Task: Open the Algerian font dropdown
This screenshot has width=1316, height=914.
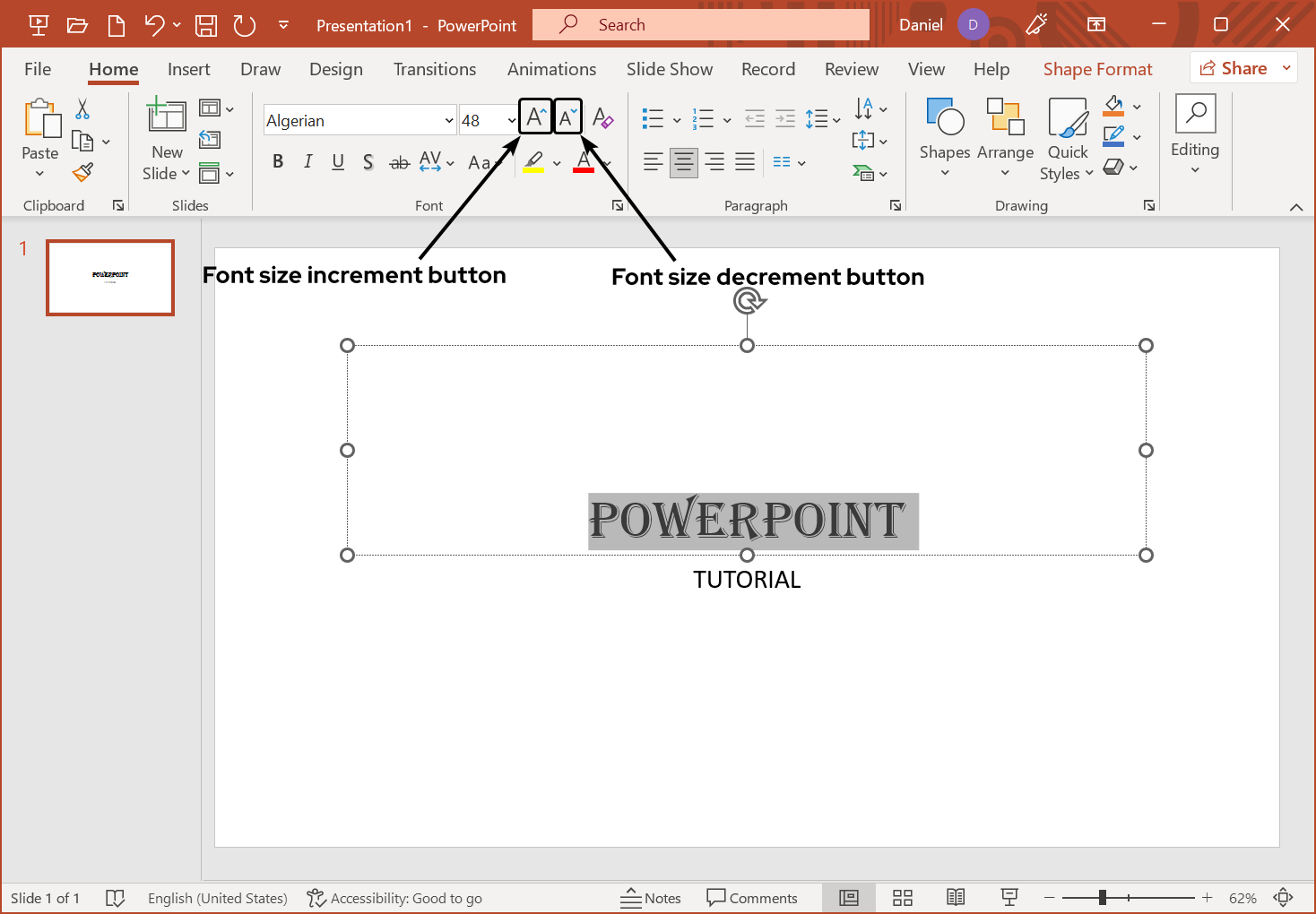Action: click(x=447, y=119)
